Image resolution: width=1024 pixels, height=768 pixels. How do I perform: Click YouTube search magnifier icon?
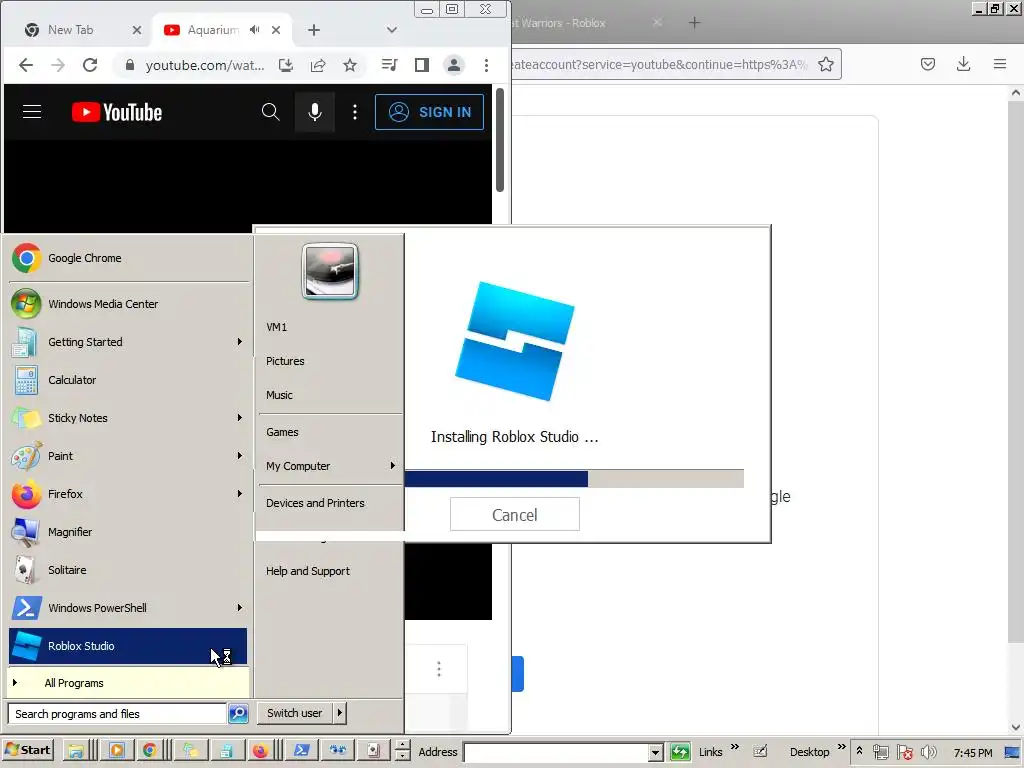tap(270, 112)
